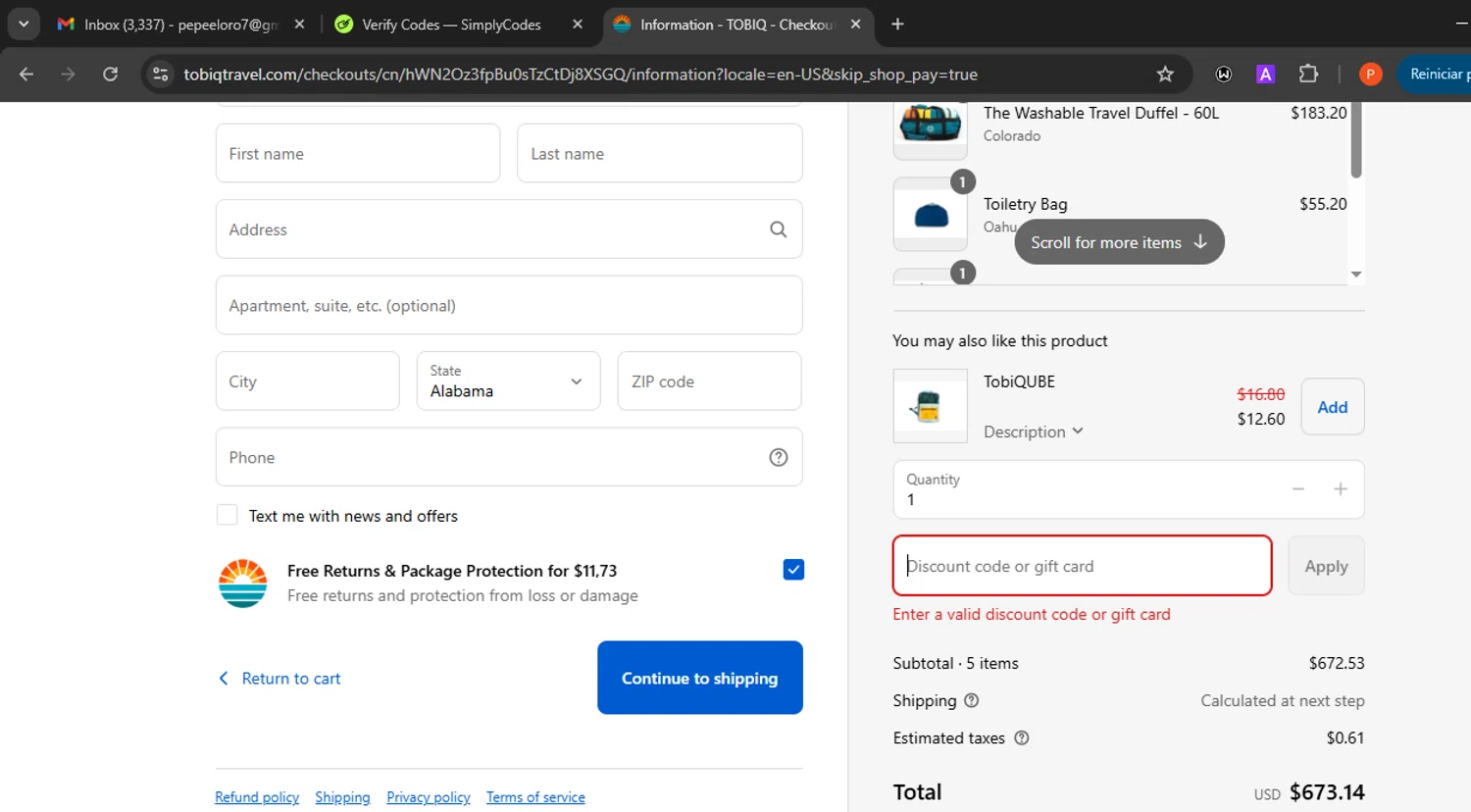This screenshot has height=812, width=1471.
Task: Switch to Verify Codes SimplyCodes tab
Action: pos(451,25)
